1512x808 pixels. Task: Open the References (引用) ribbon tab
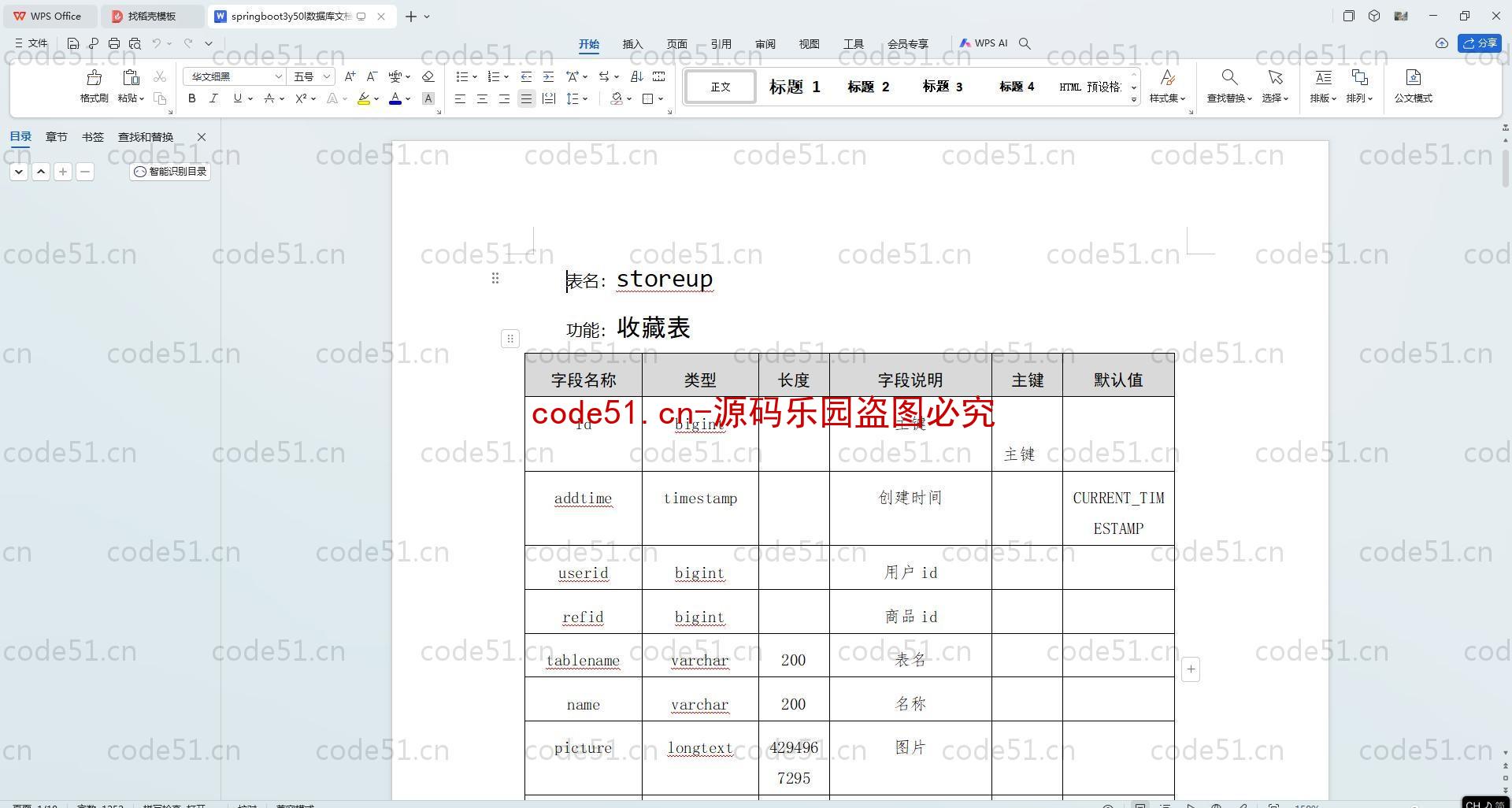click(721, 44)
